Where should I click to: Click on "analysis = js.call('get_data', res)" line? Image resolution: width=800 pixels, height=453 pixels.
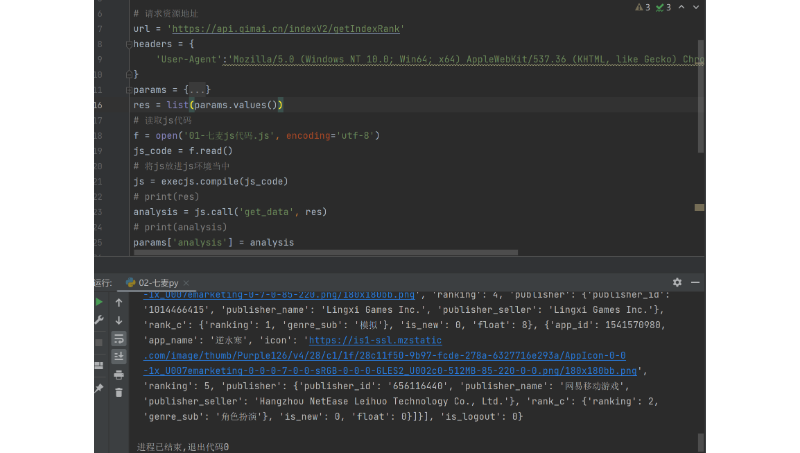point(230,212)
